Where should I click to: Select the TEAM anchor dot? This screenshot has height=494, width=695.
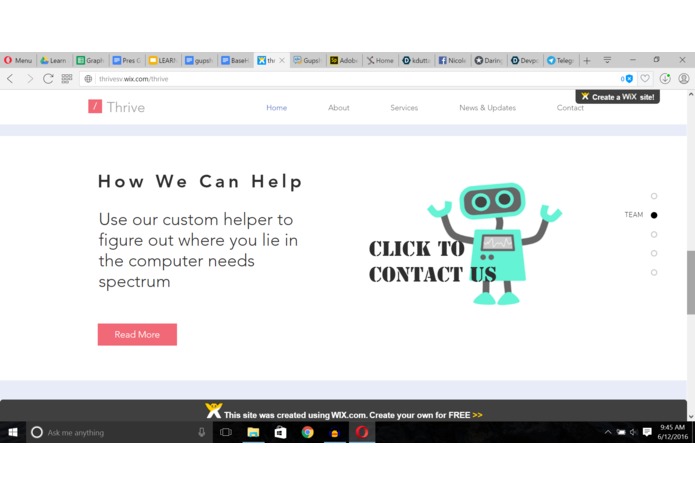(x=654, y=215)
